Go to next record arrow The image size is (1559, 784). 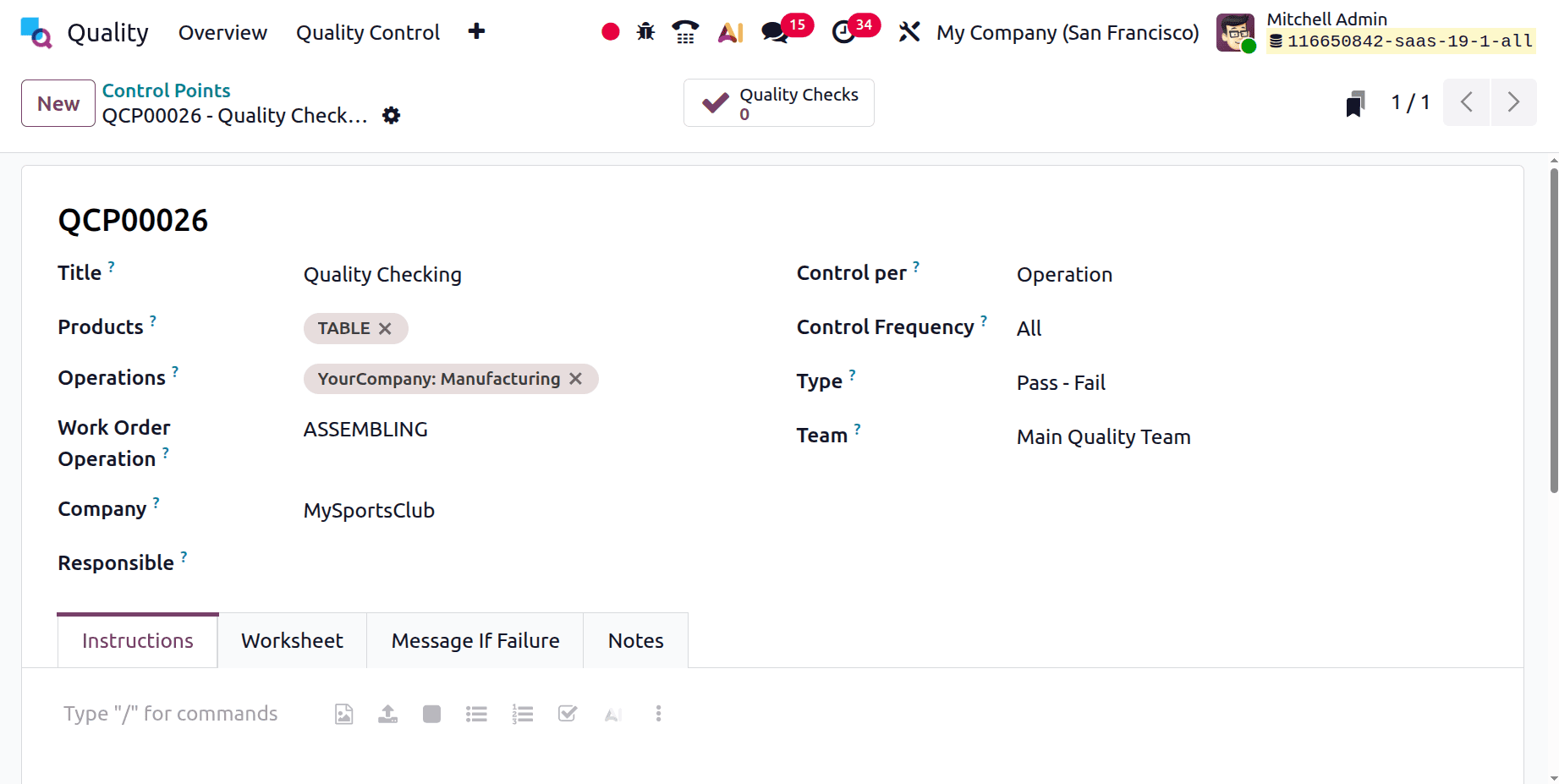(1514, 102)
